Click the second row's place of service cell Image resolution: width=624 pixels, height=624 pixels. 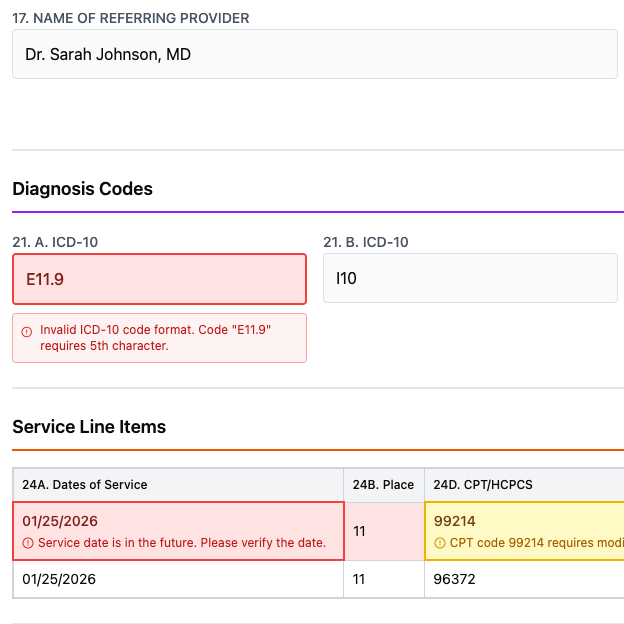point(383,579)
